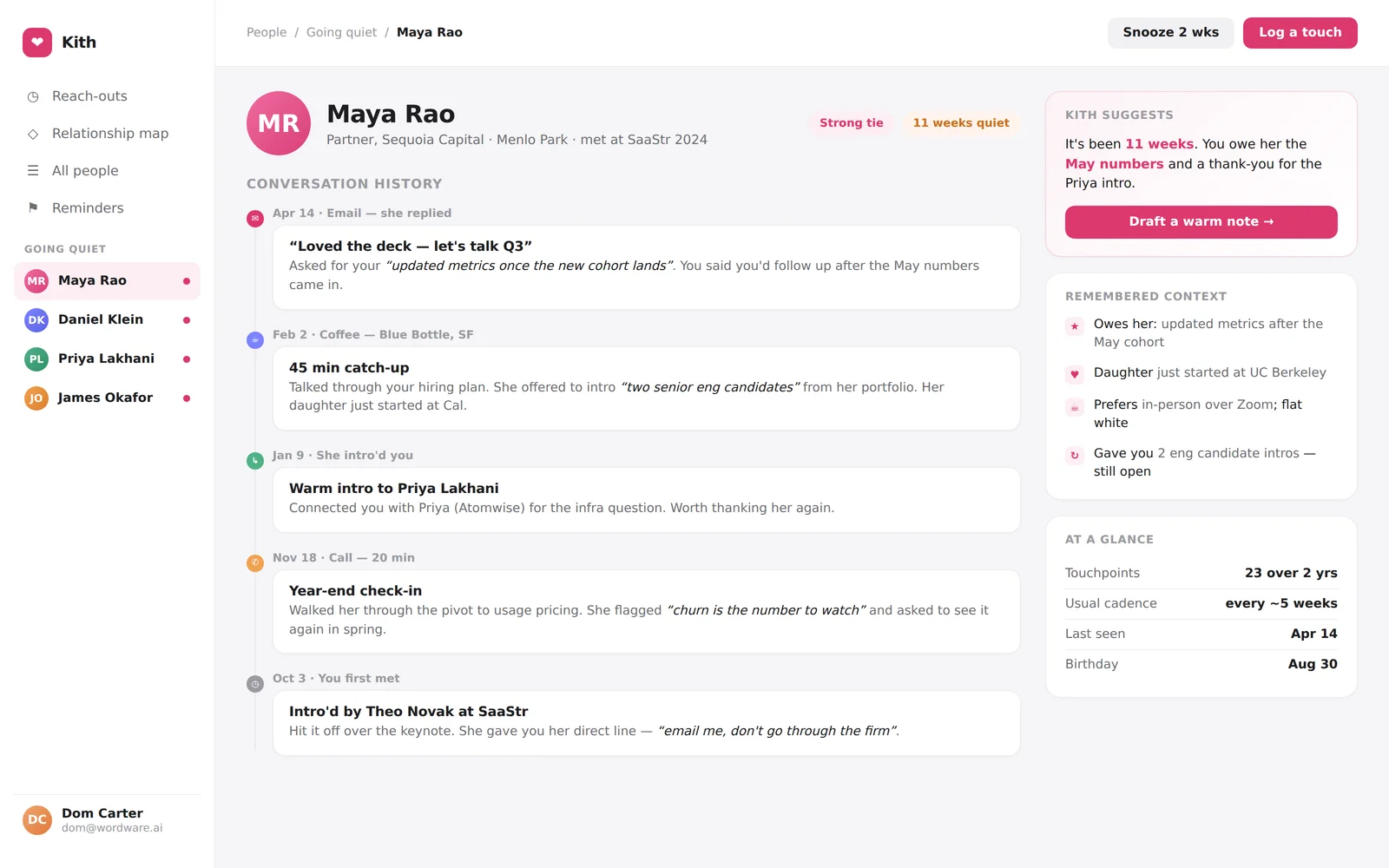Click the Touchpoints value 23 over 2 yrs
Image resolution: width=1389 pixels, height=868 pixels.
coord(1291,573)
